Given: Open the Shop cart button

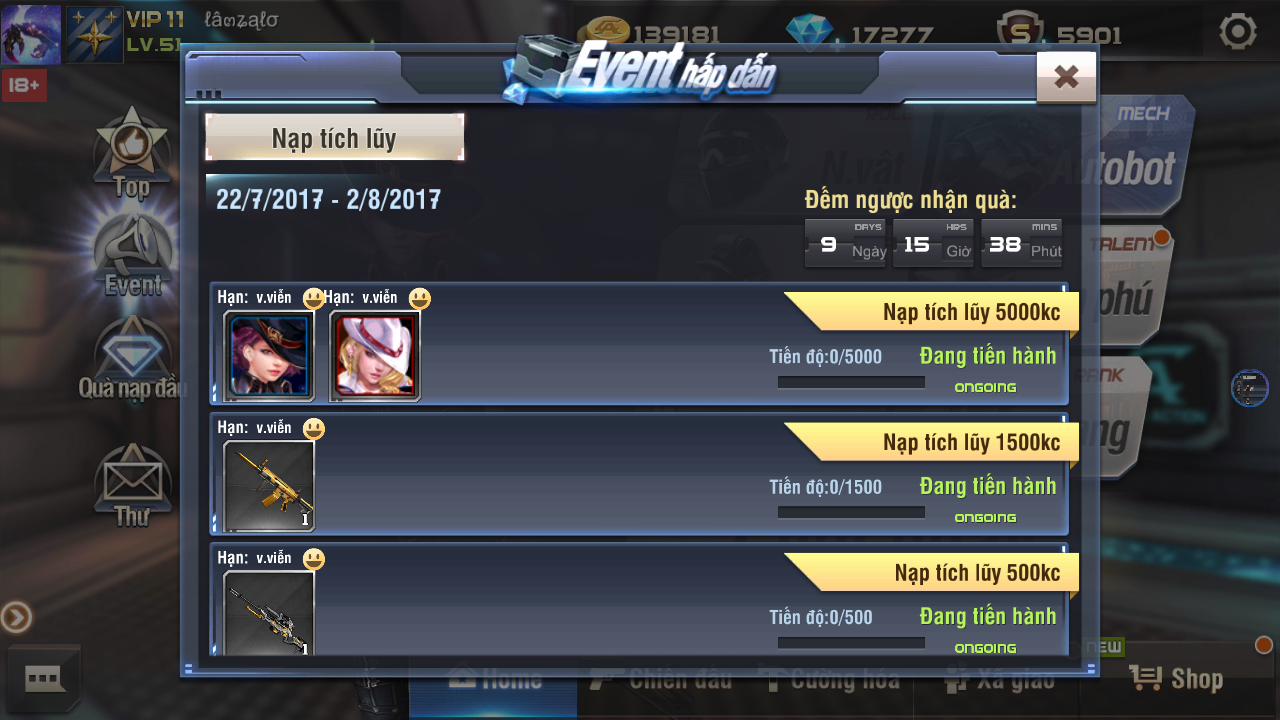Looking at the screenshot, I should click(1177, 679).
